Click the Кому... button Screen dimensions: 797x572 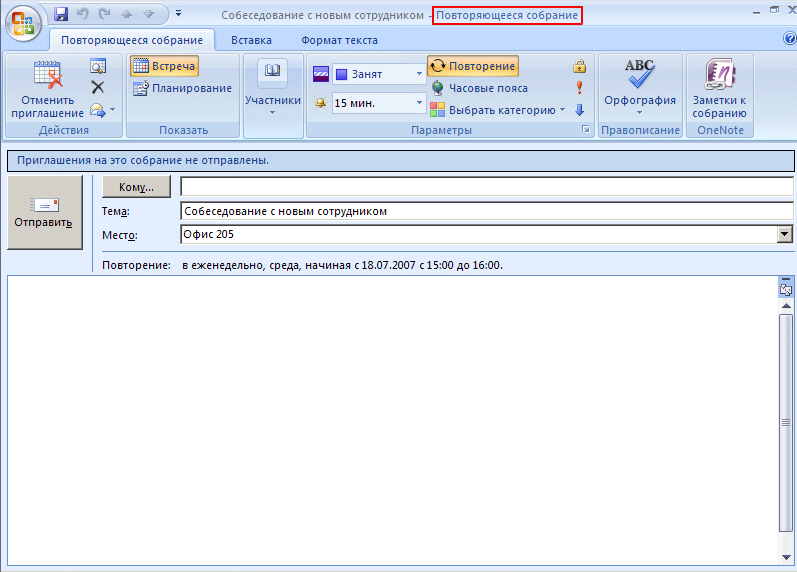(x=136, y=187)
